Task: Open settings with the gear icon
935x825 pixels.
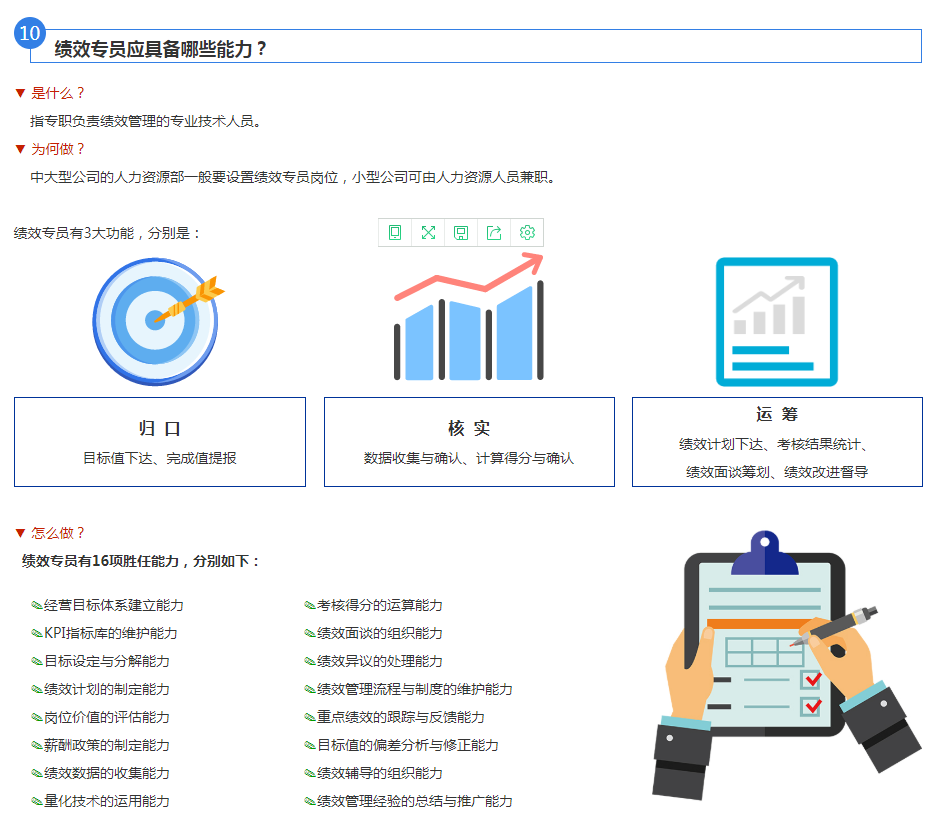Action: [x=527, y=233]
